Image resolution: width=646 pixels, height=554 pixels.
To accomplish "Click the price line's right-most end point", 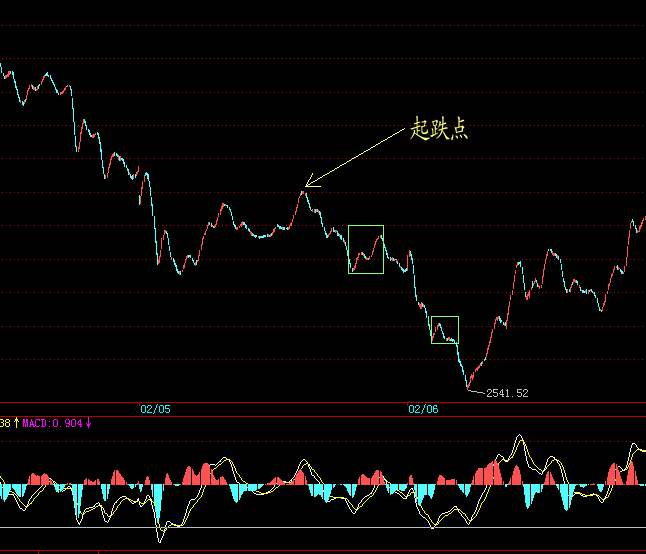I will click(x=643, y=218).
